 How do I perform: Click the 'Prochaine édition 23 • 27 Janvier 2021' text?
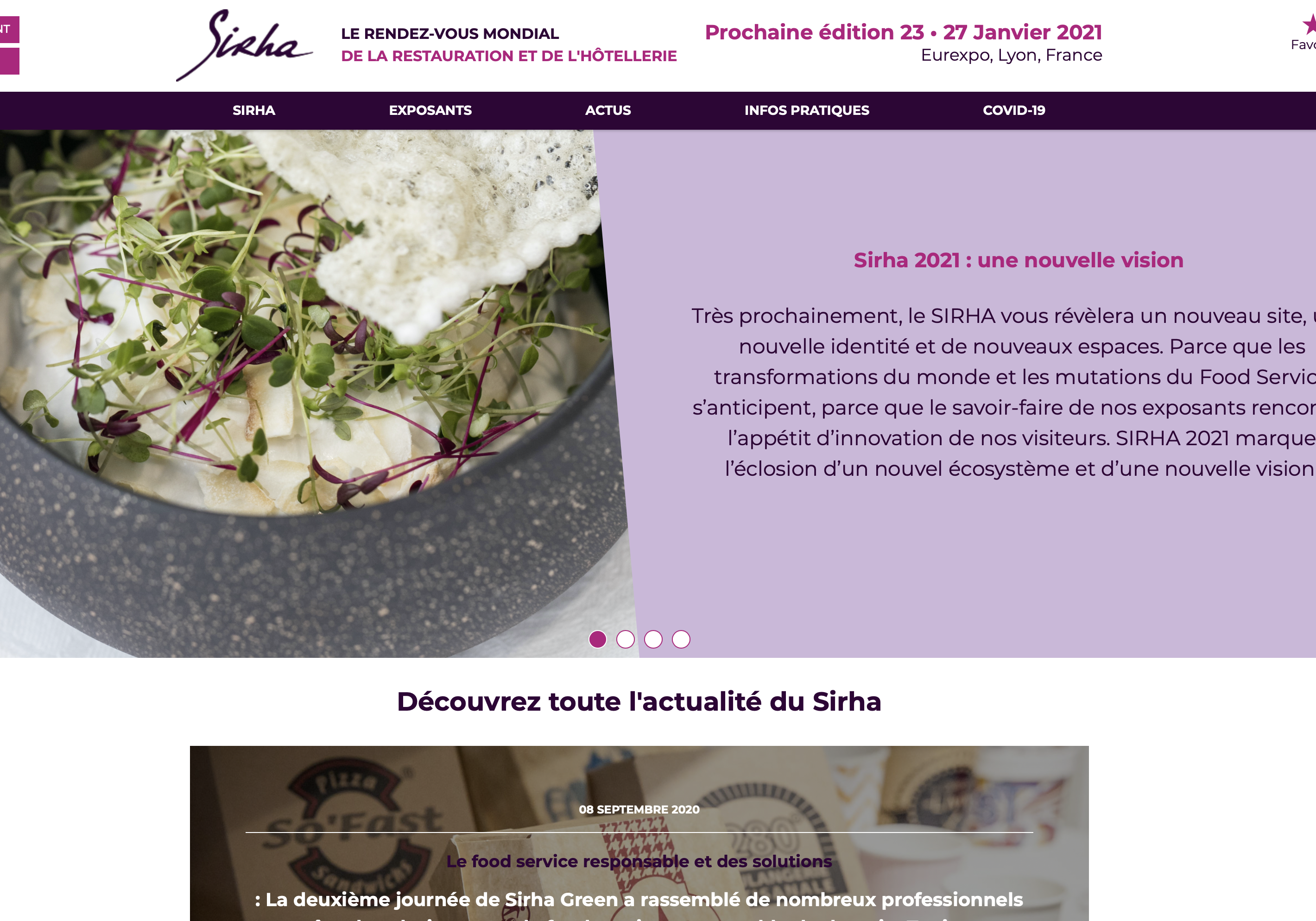(x=903, y=32)
